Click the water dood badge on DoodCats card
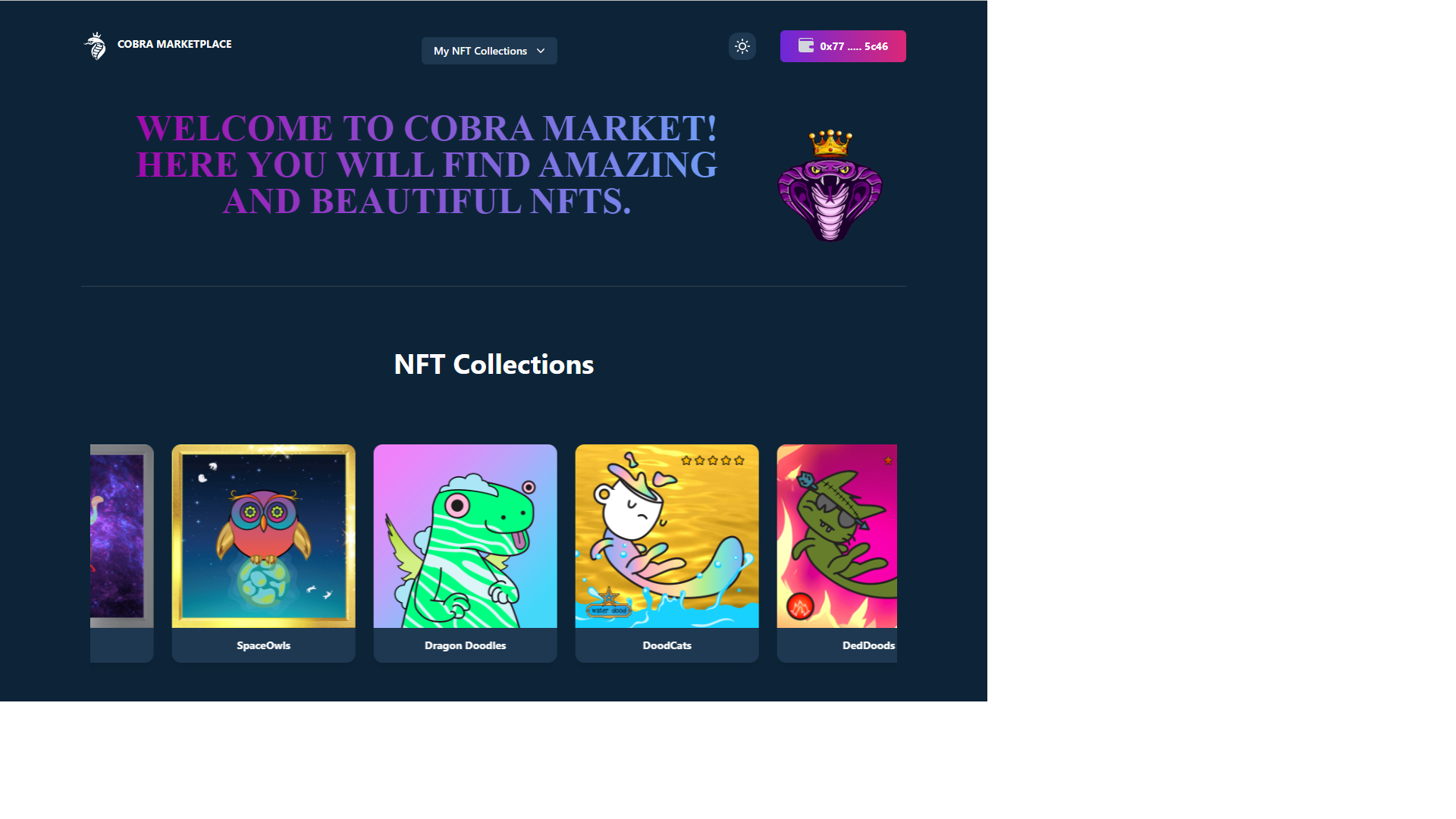Image resolution: width=1456 pixels, height=819 pixels. (609, 604)
